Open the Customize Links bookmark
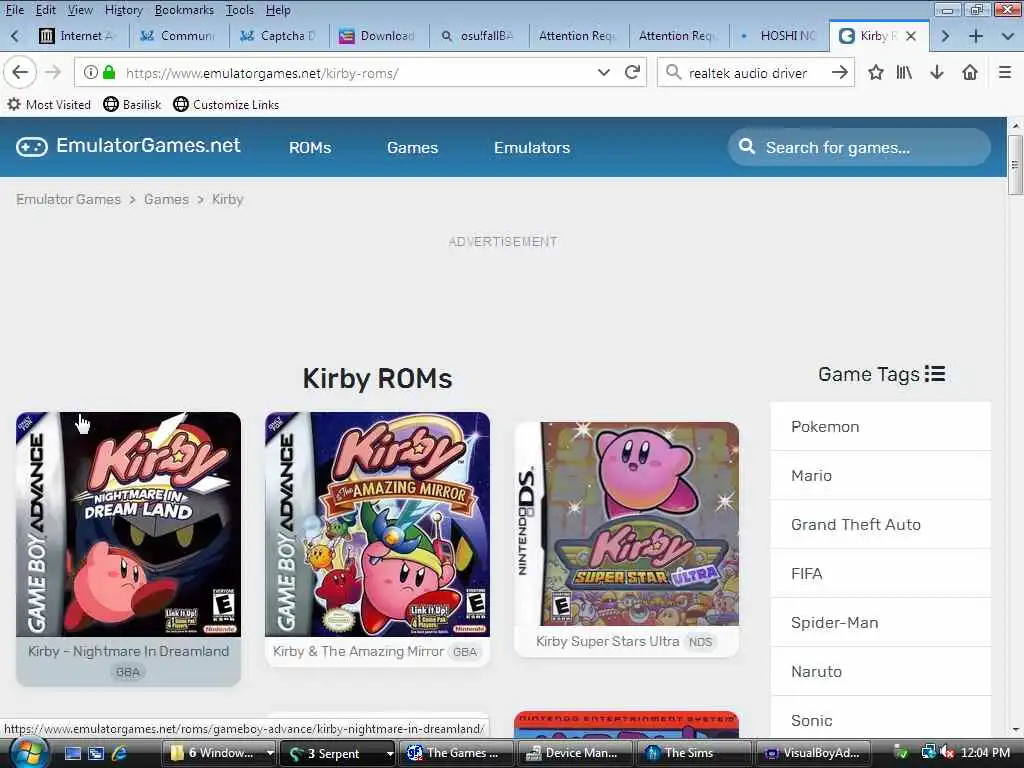Image resolution: width=1024 pixels, height=768 pixels. pos(227,104)
